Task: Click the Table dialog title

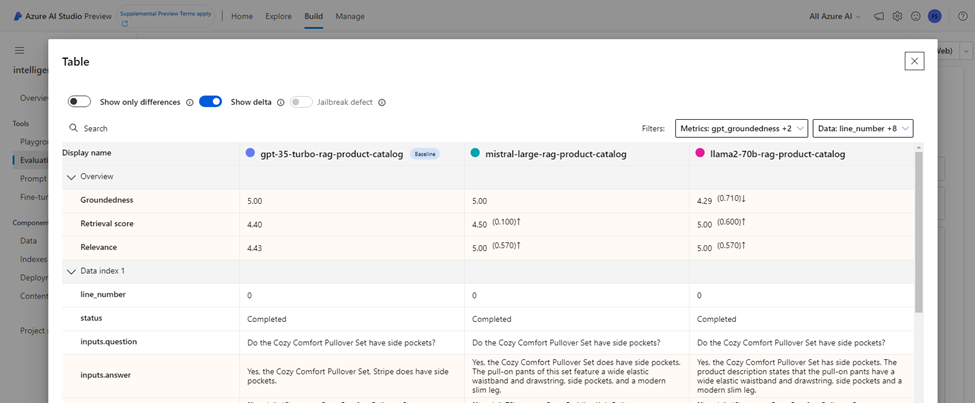Action: point(76,62)
